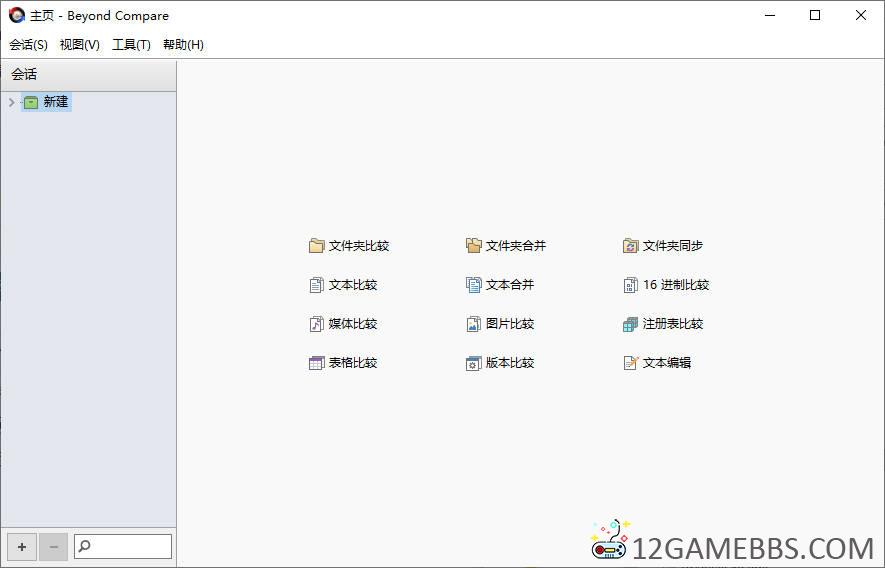Image resolution: width=885 pixels, height=568 pixels.
Task: Click the 文件夹比较 label
Action: tap(359, 246)
